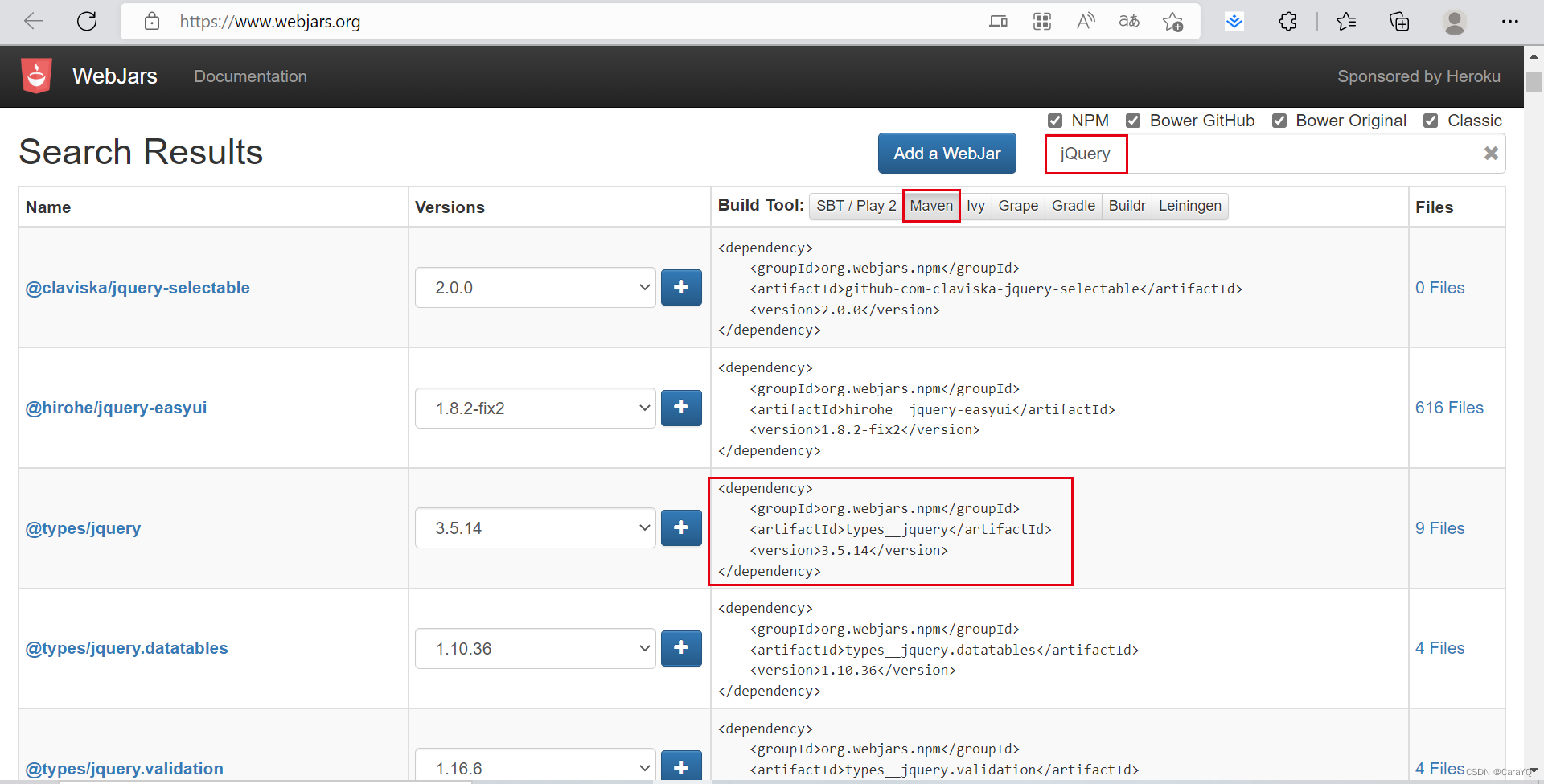Add page to favorites star icon
This screenshot has height=784, width=1544.
coord(1173,22)
